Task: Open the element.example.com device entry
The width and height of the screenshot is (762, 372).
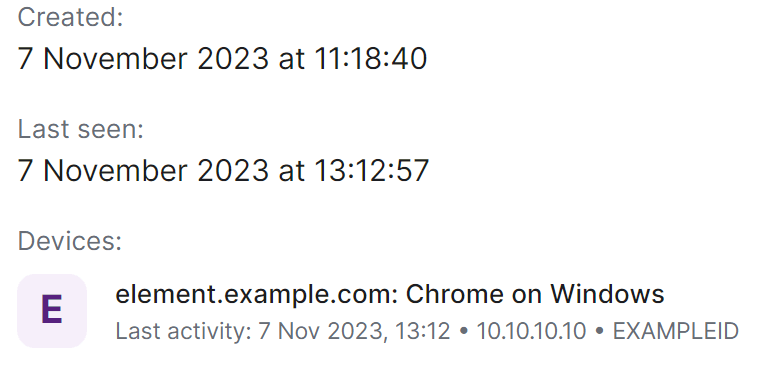Action: [x=378, y=311]
